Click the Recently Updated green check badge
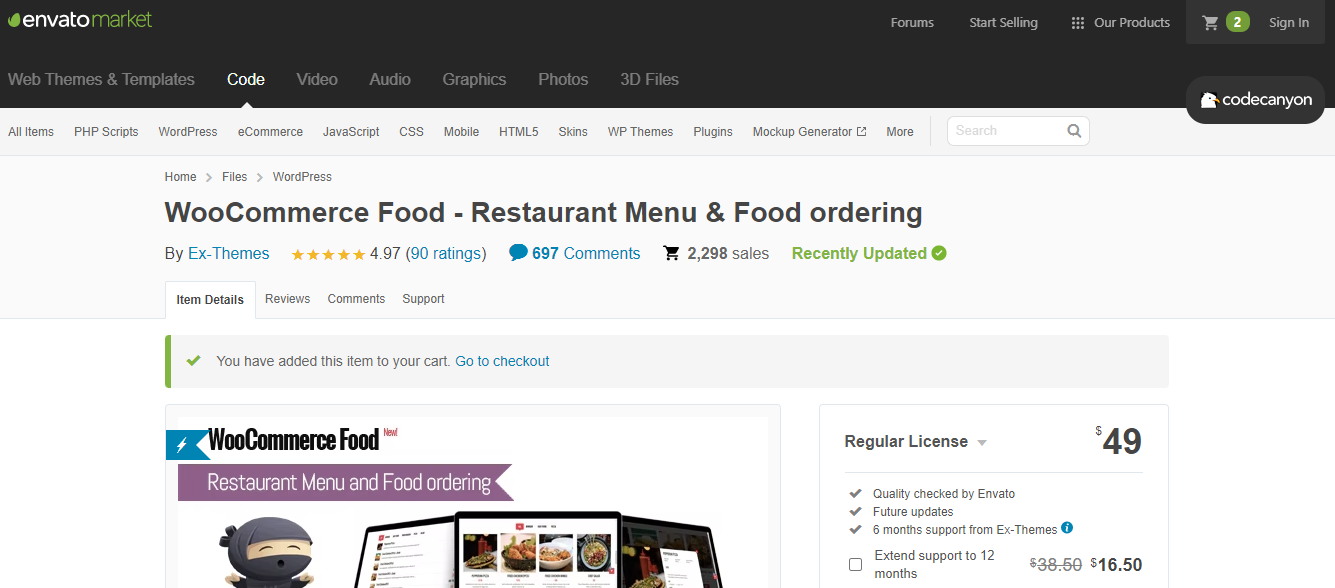 pyautogui.click(x=939, y=253)
